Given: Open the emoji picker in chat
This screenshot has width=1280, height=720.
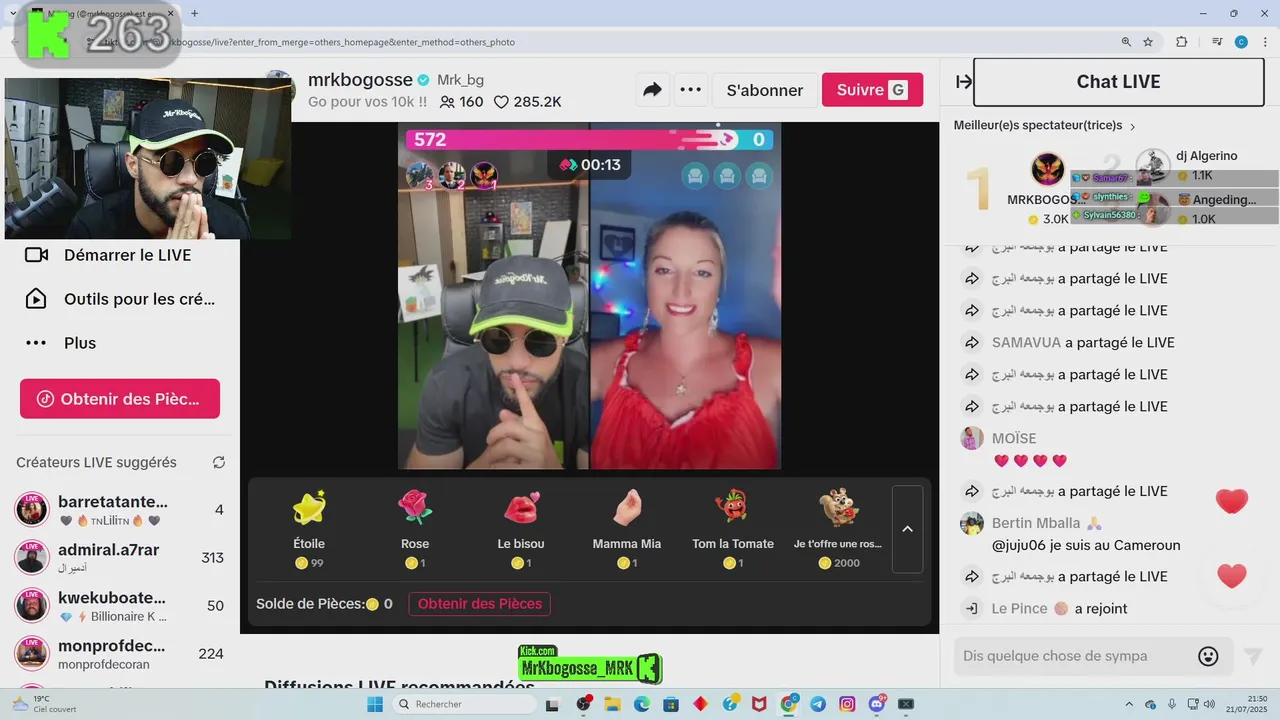Looking at the screenshot, I should coord(1208,656).
